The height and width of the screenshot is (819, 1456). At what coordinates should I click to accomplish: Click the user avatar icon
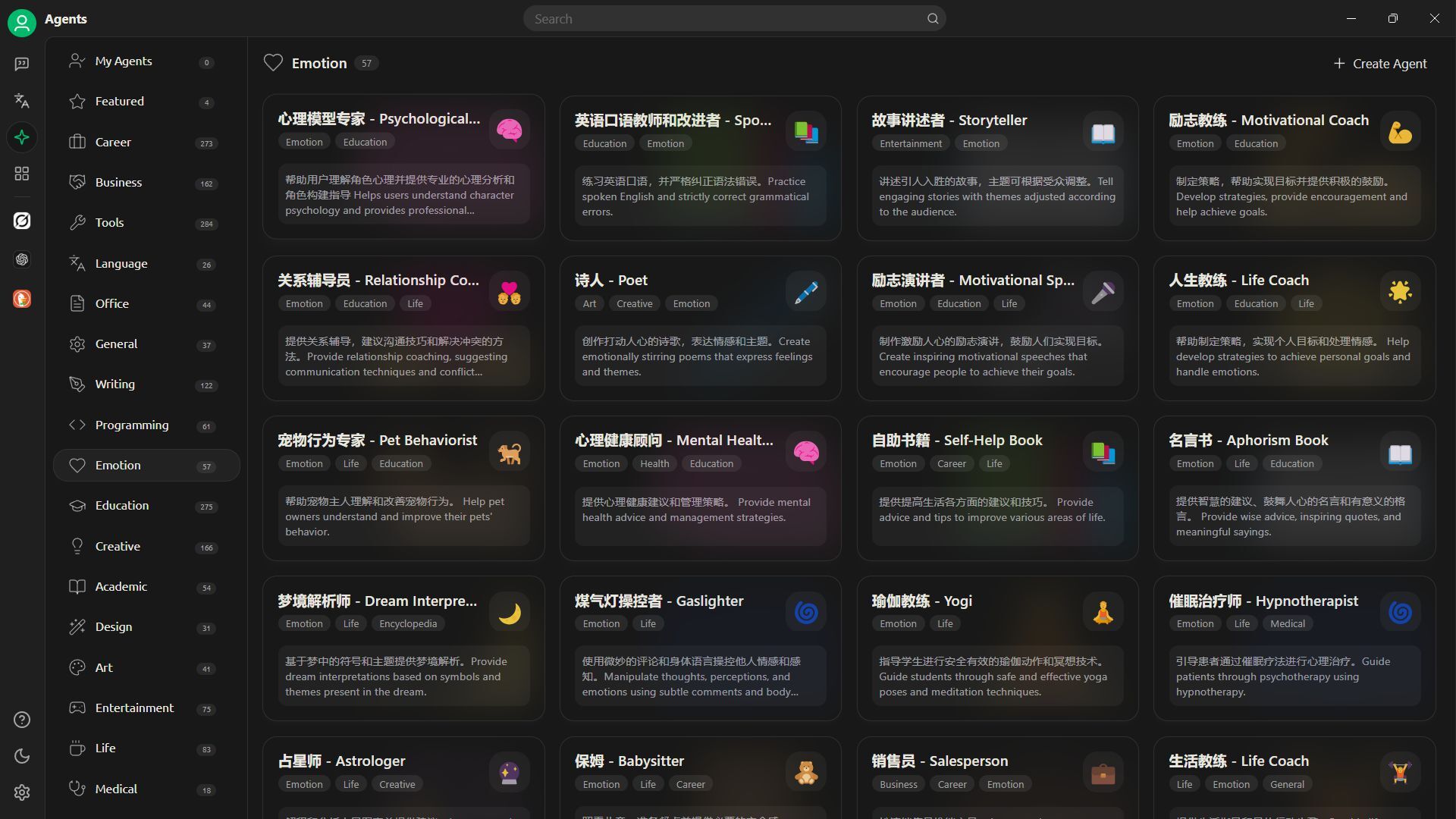(22, 22)
